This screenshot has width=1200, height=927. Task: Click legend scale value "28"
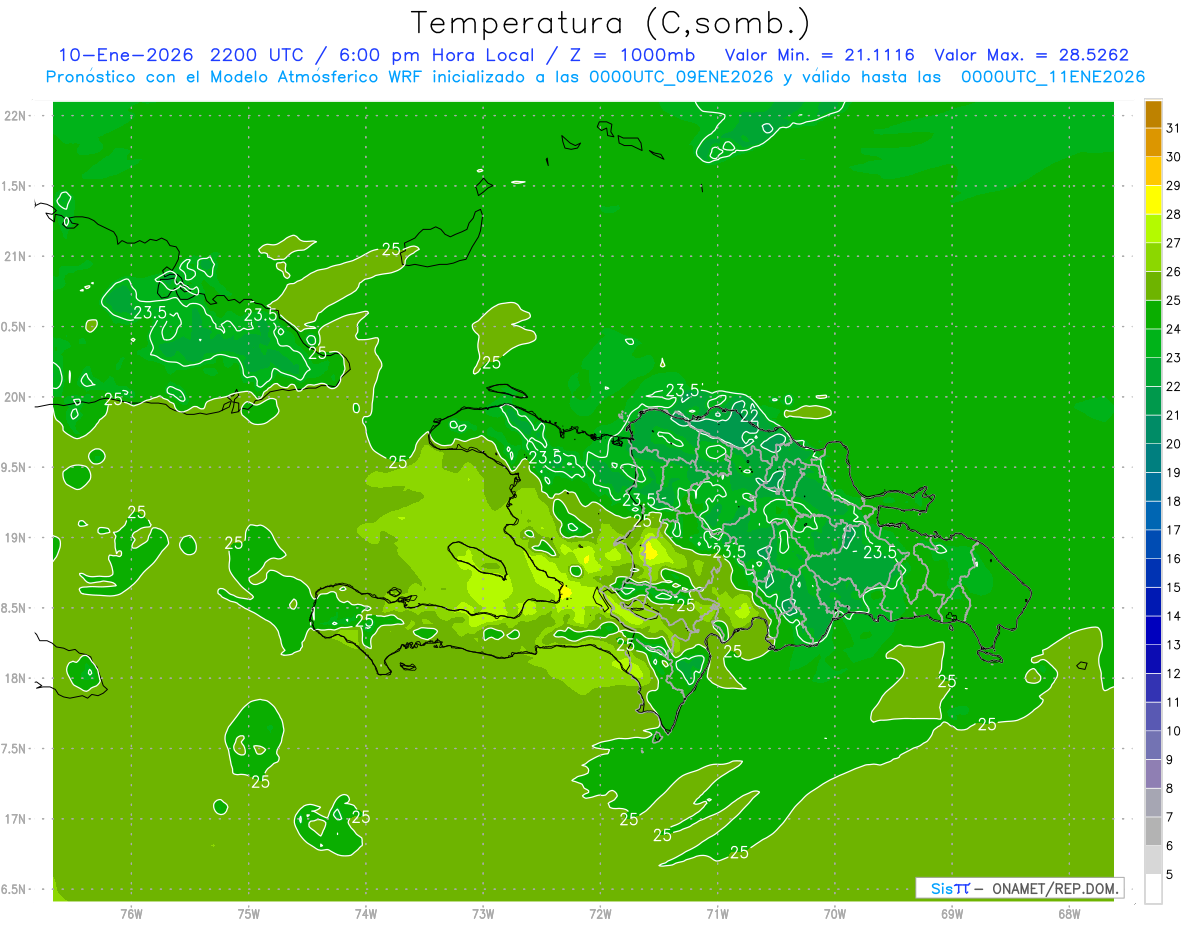(1174, 214)
